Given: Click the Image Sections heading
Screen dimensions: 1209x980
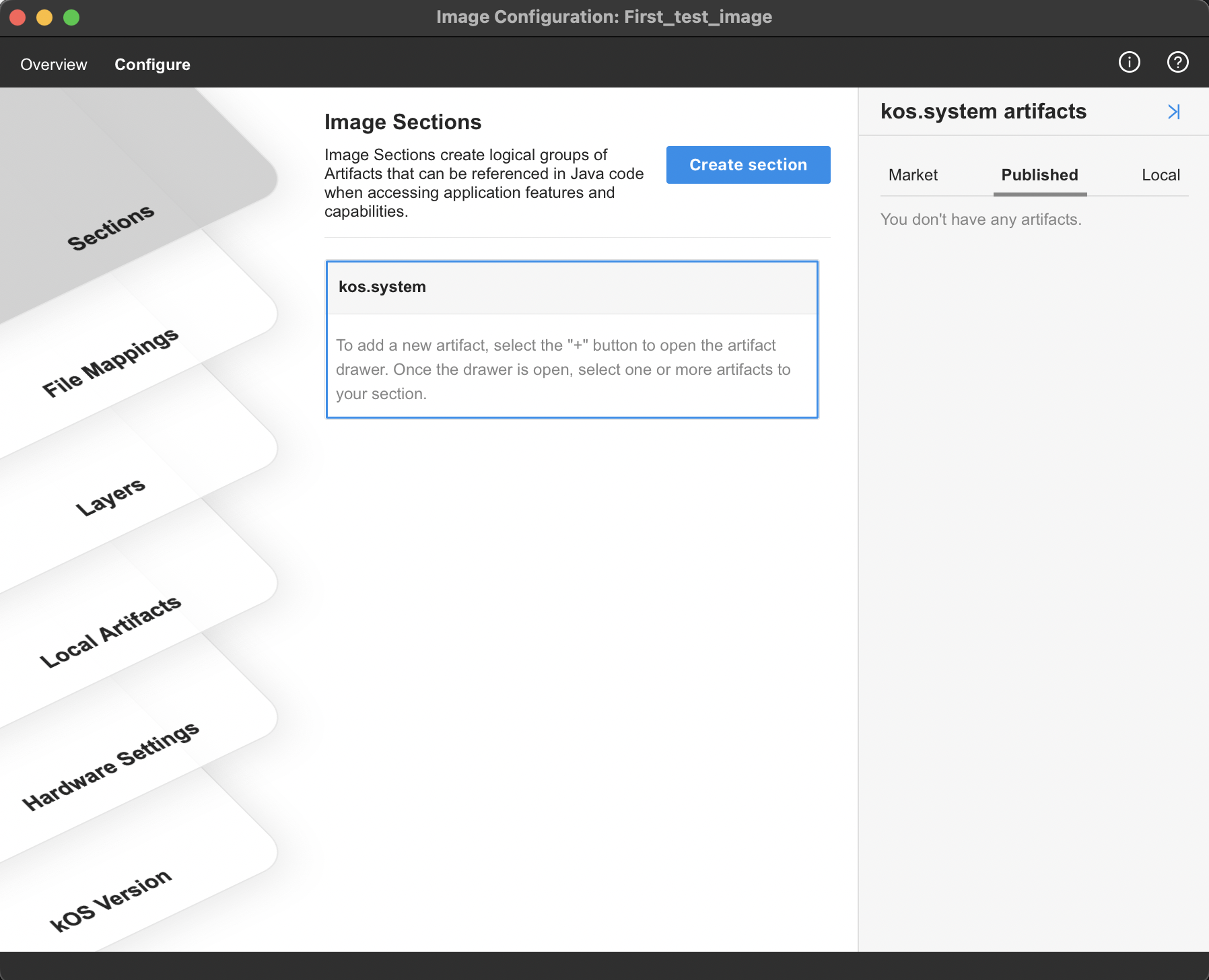Looking at the screenshot, I should tap(403, 122).
